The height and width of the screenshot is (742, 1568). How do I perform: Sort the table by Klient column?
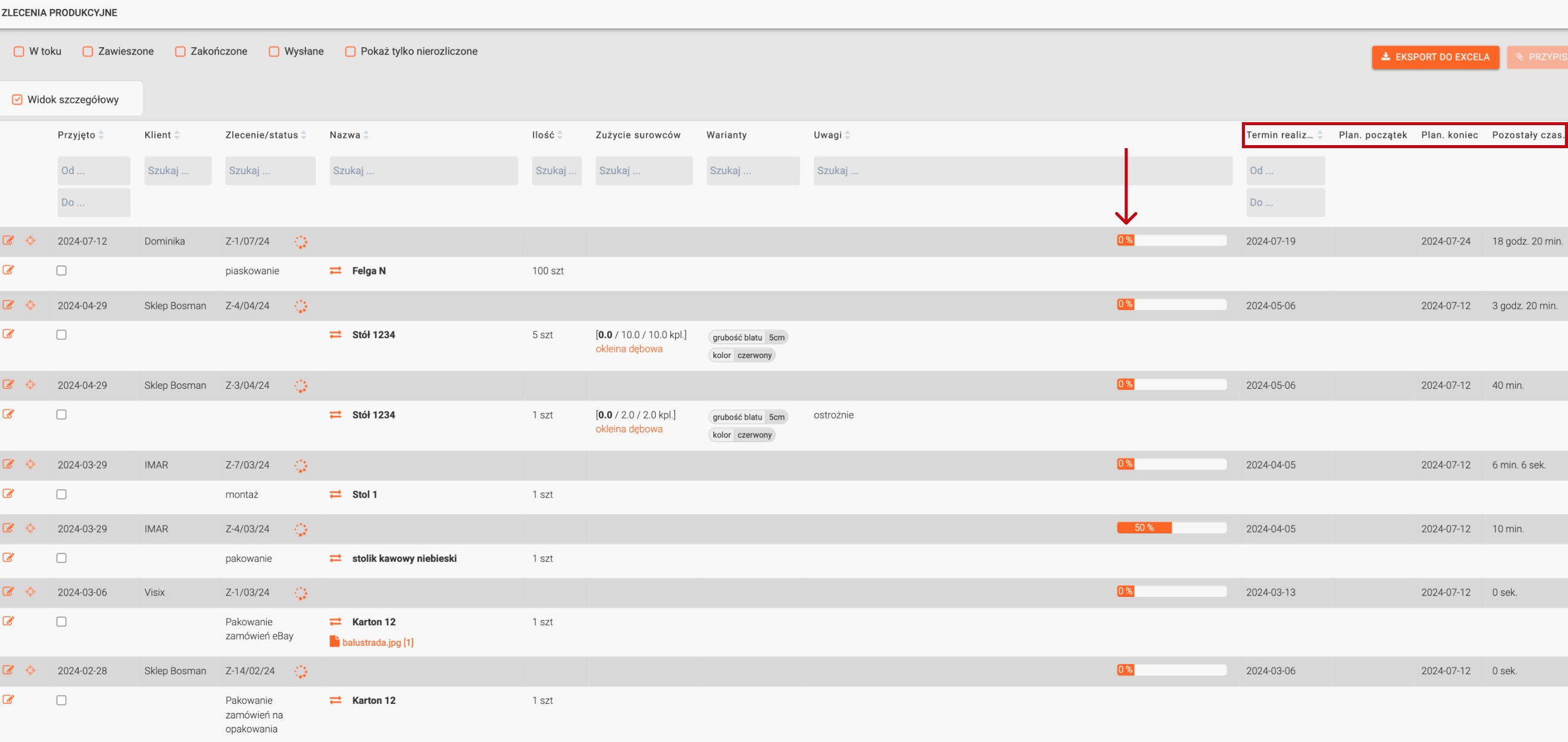[177, 135]
